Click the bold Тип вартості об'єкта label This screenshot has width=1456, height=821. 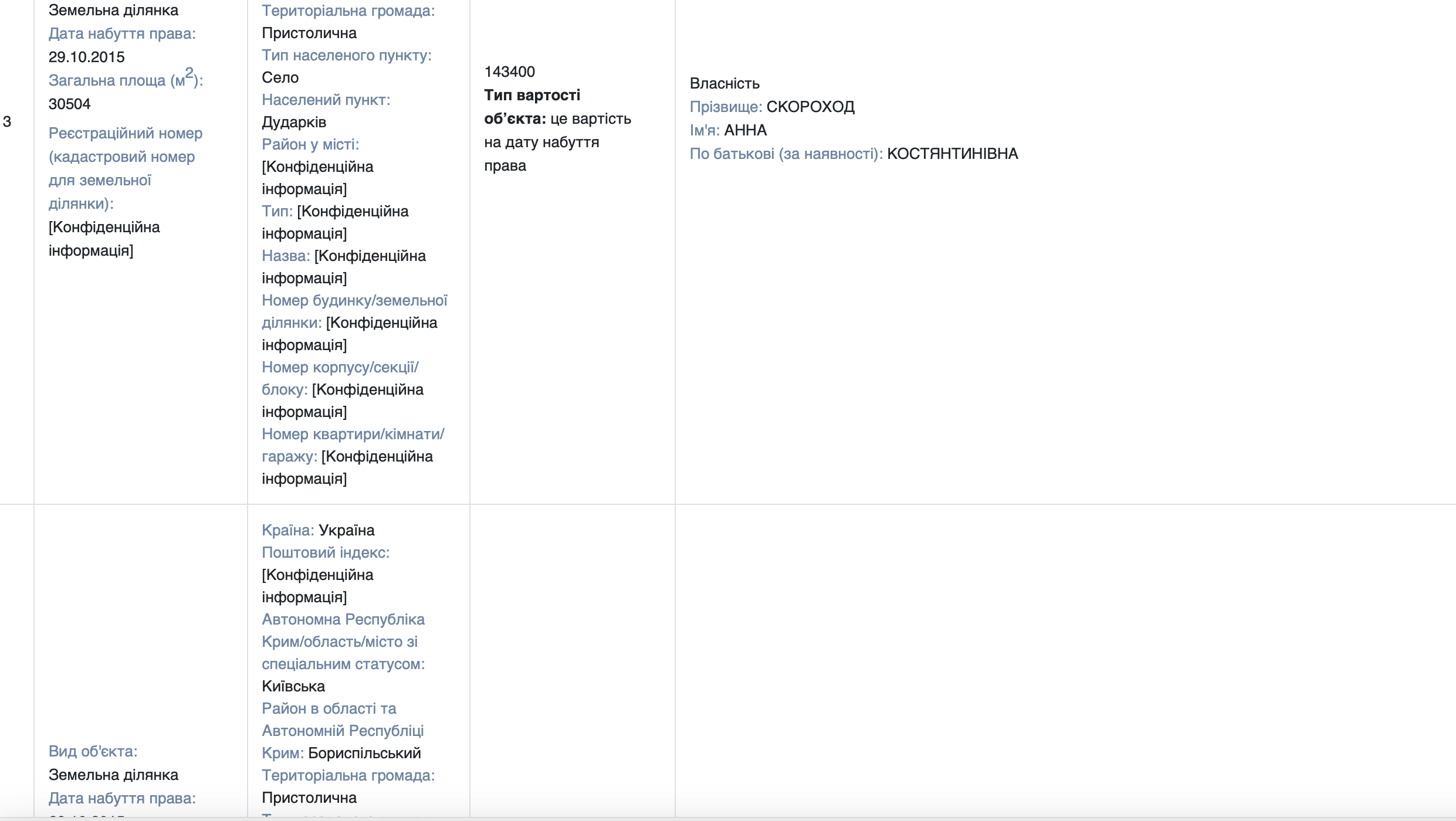click(531, 95)
